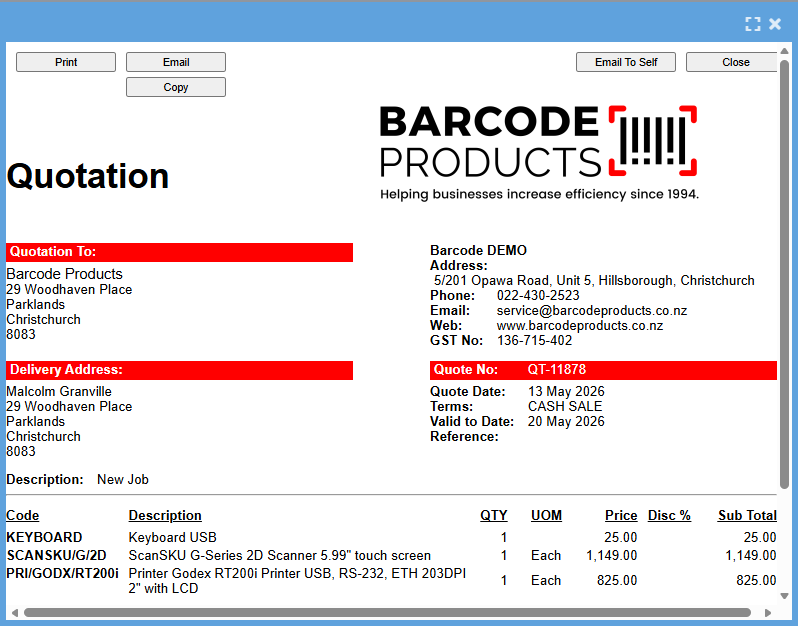Click the Malcolm Granville delivery name

point(59,391)
